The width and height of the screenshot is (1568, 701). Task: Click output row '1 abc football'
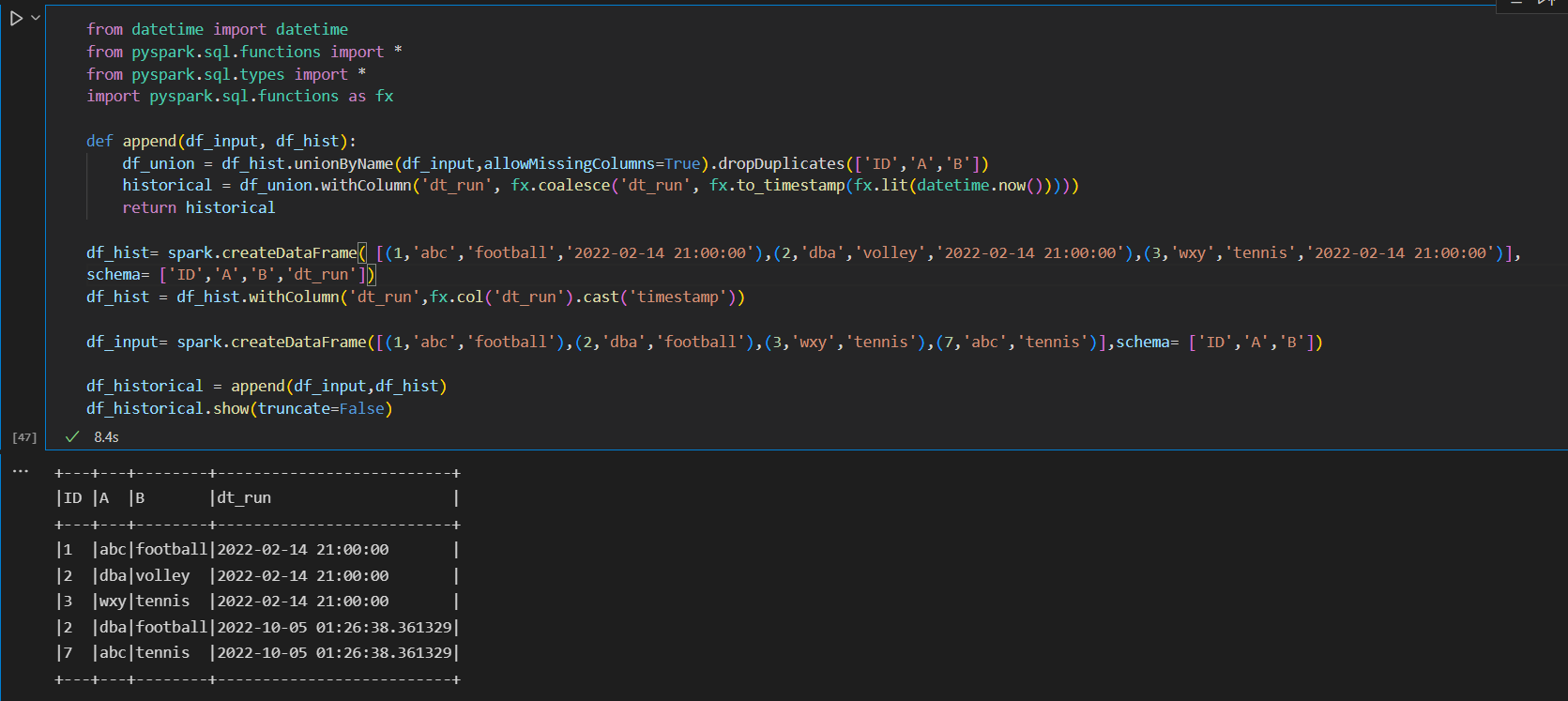[257, 549]
